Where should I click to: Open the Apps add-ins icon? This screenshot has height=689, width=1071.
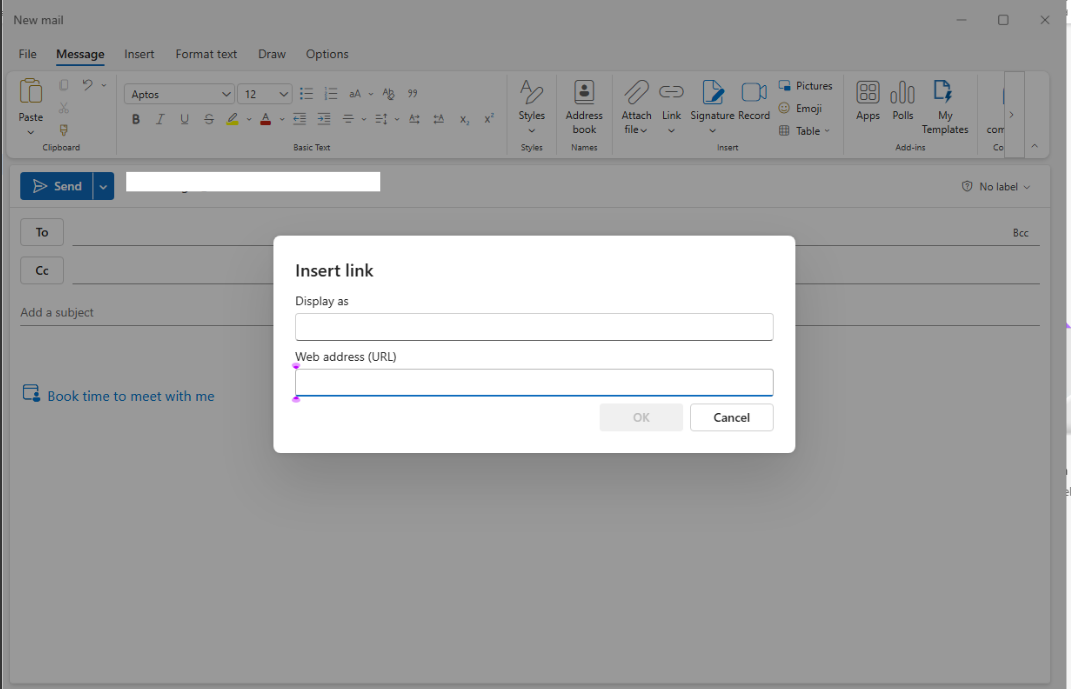click(x=867, y=101)
